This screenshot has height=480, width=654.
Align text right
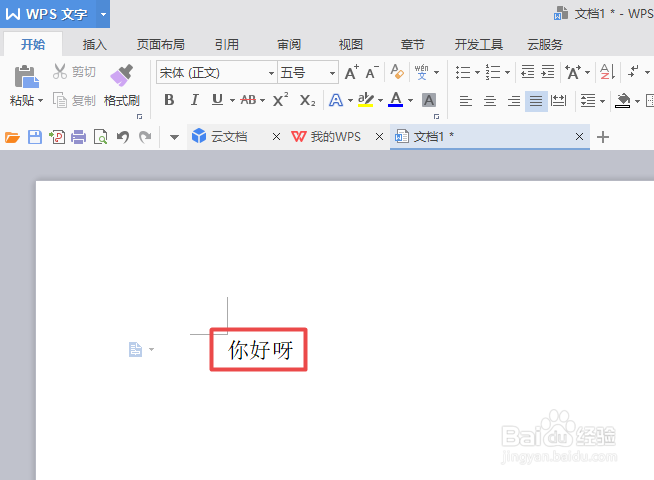pyautogui.click(x=513, y=101)
